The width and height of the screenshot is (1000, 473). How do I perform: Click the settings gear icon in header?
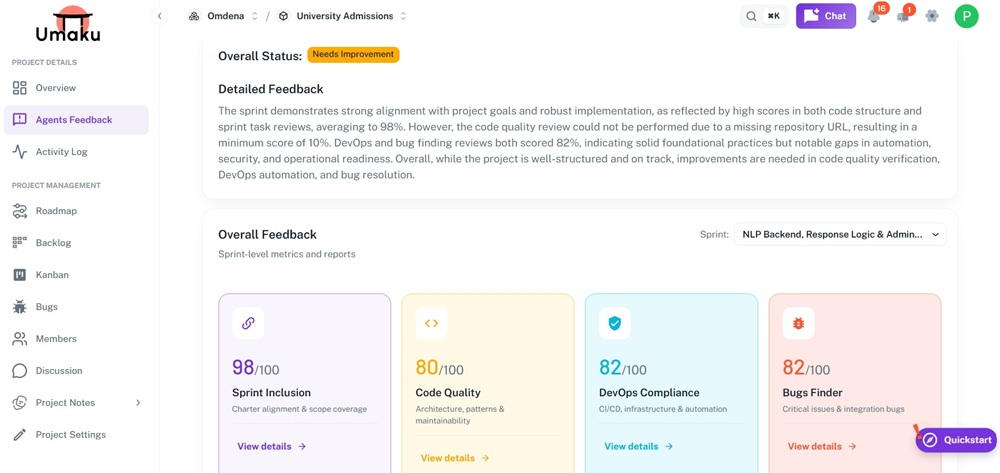tap(932, 16)
